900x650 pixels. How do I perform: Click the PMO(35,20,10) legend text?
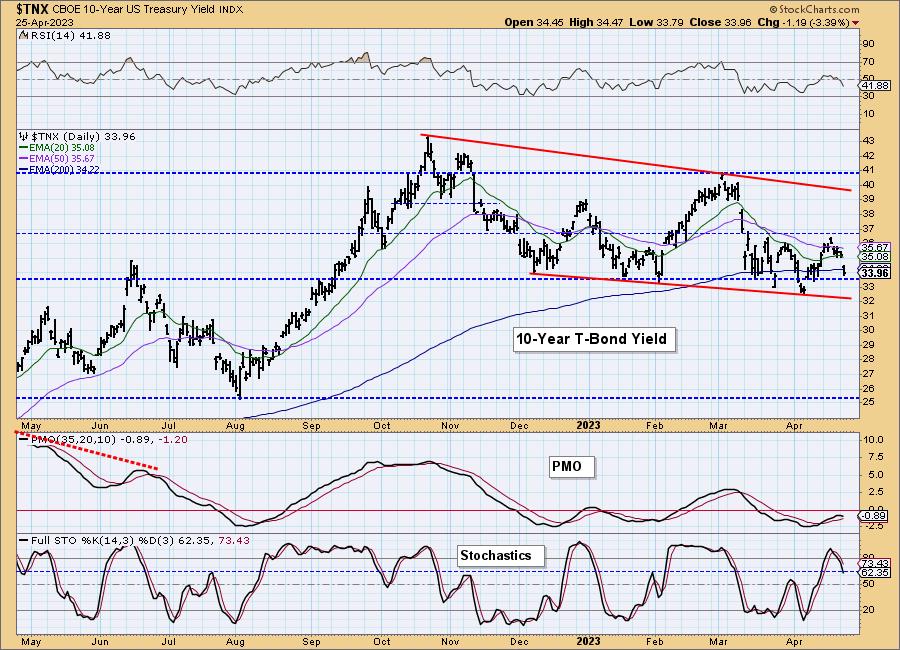[73, 439]
